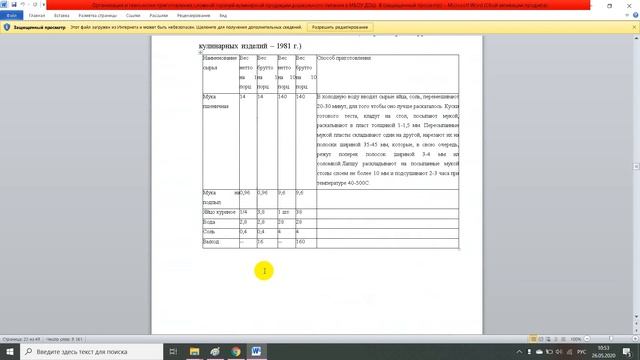Click the header cell 'Способ приготовления'
The width and height of the screenshot is (640, 360).
pos(387,74)
